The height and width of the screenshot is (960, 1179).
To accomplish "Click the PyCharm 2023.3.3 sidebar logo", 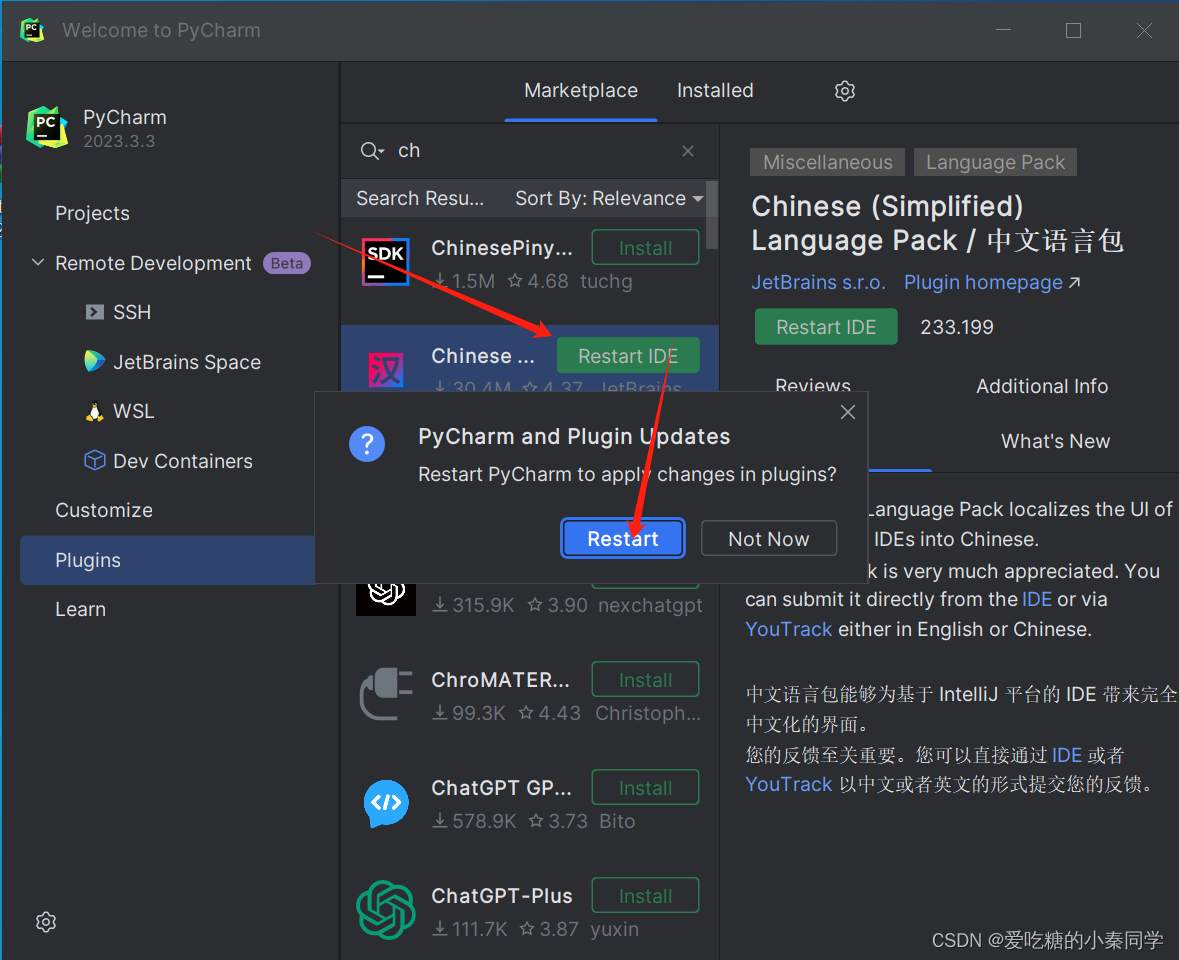I will click(x=47, y=127).
